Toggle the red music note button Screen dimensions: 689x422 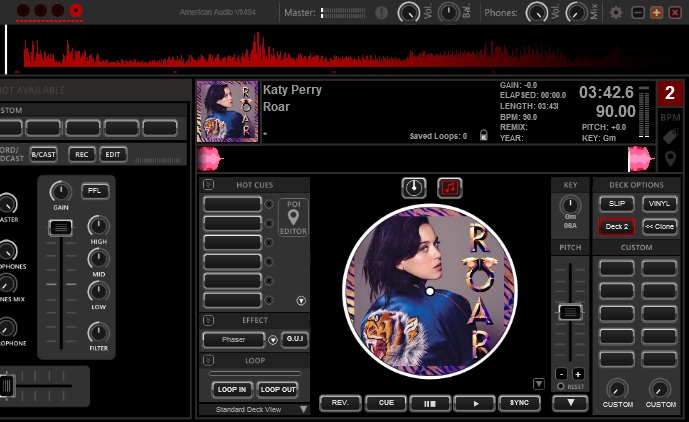coord(450,188)
